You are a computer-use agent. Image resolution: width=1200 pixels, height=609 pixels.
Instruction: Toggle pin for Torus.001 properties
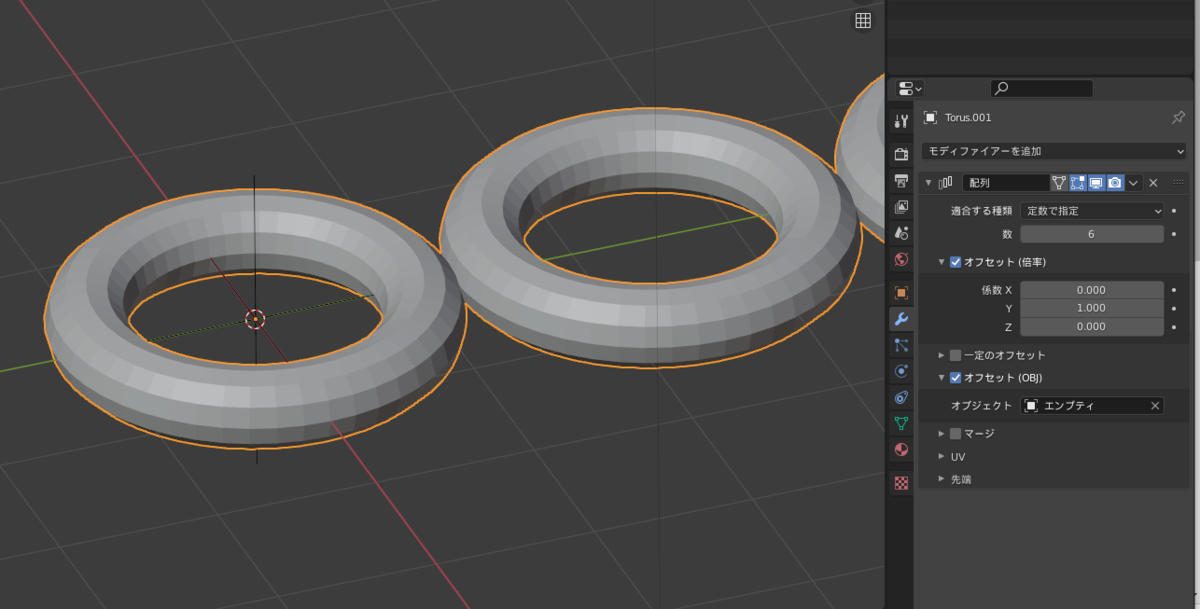click(1177, 117)
